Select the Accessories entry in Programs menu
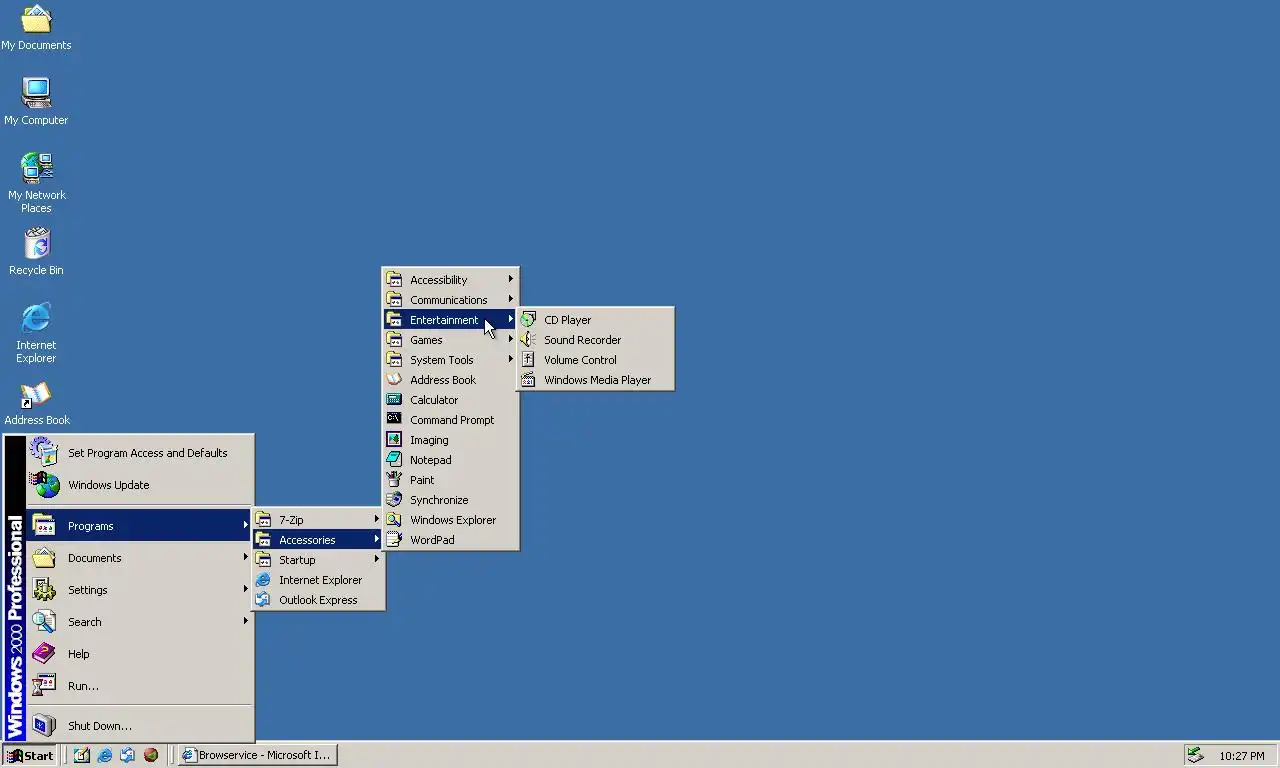 pyautogui.click(x=317, y=540)
